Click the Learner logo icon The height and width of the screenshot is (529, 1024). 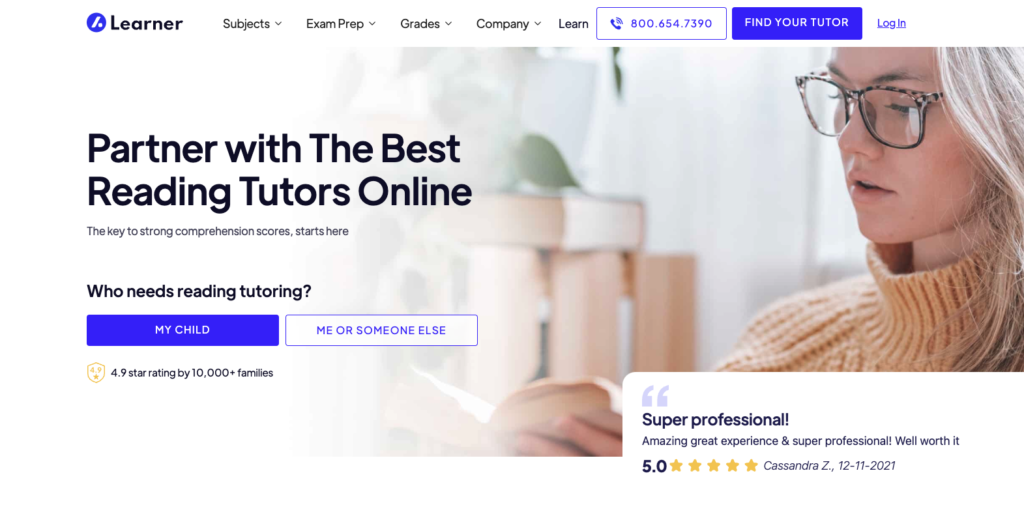tap(96, 23)
